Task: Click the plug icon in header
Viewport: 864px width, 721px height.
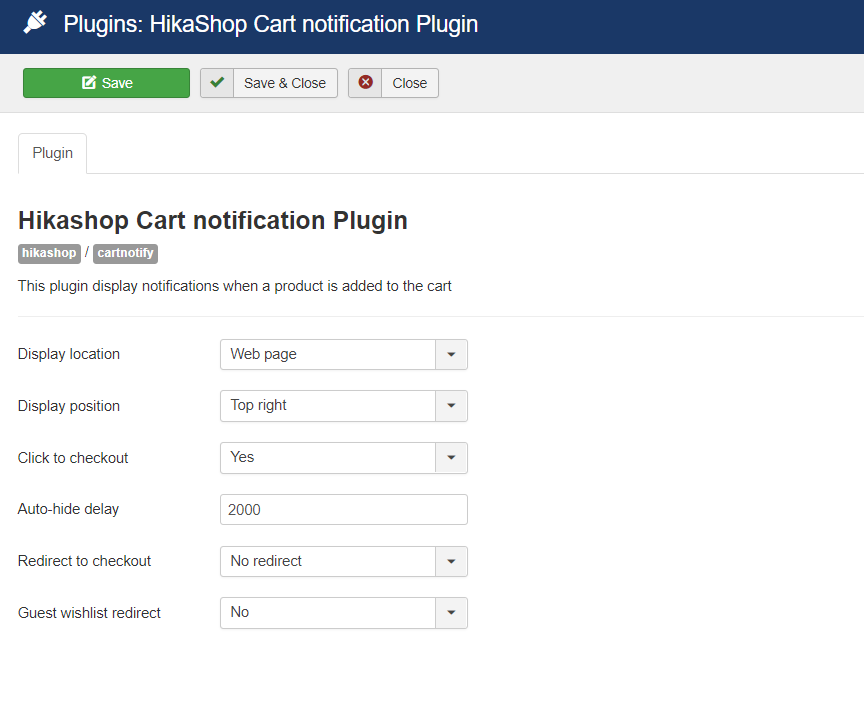Action: 35,23
